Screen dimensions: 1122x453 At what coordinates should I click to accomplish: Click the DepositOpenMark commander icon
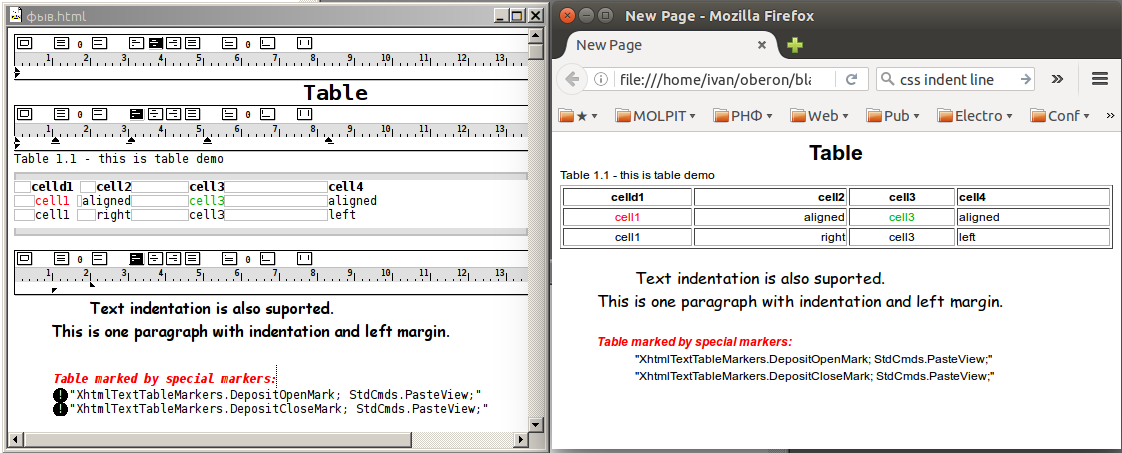pyautogui.click(x=61, y=395)
